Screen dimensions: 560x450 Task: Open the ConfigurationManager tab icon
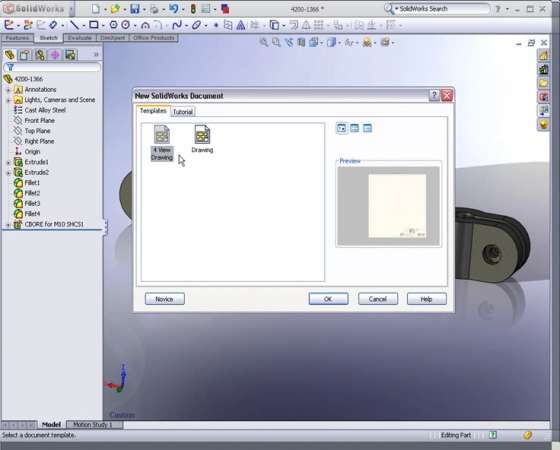coord(40,55)
